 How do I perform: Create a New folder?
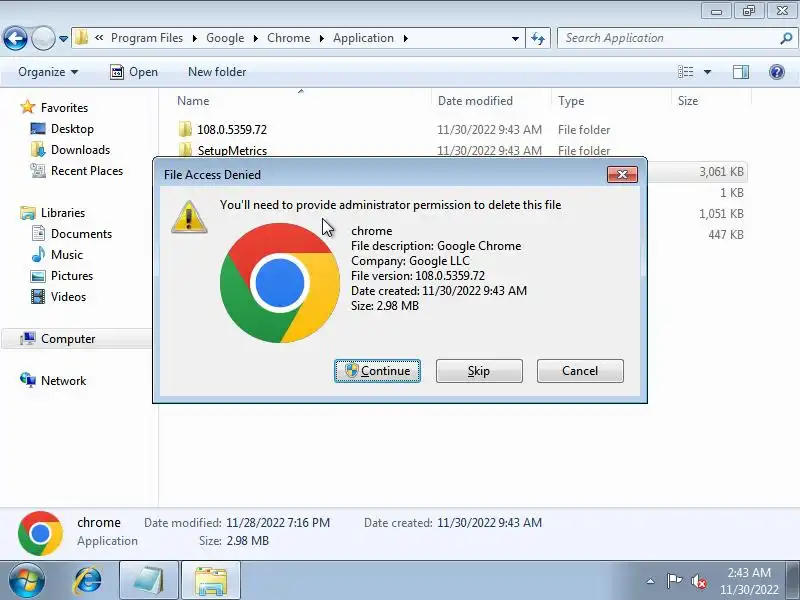tap(217, 72)
